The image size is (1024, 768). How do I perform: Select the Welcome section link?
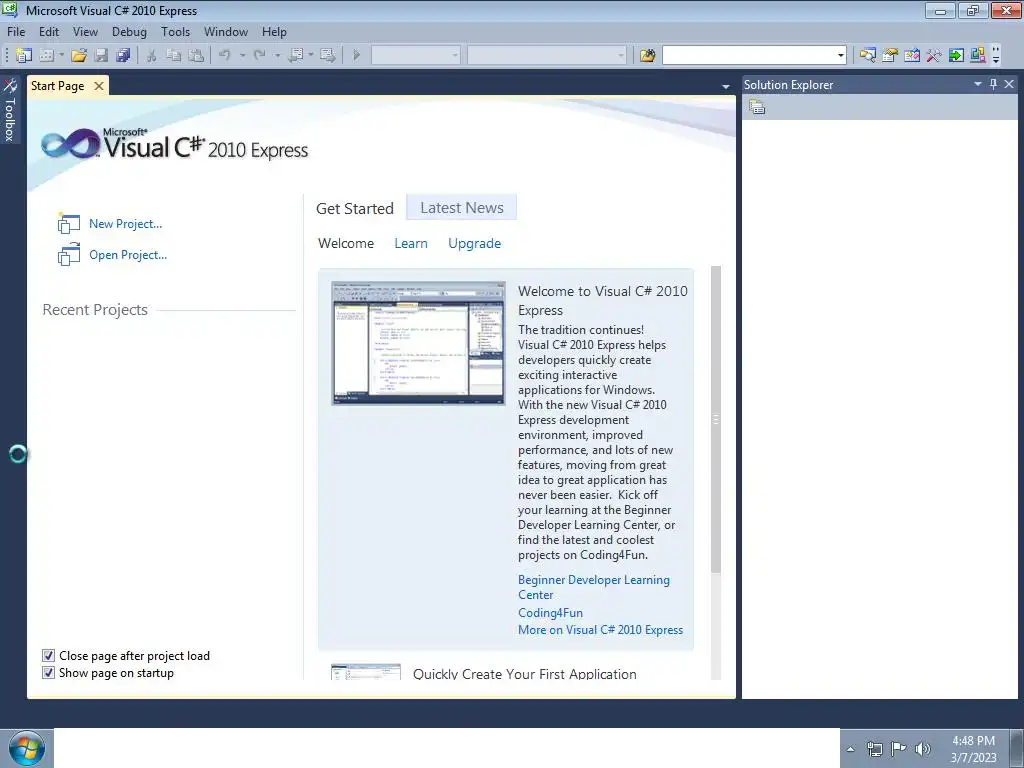[346, 243]
